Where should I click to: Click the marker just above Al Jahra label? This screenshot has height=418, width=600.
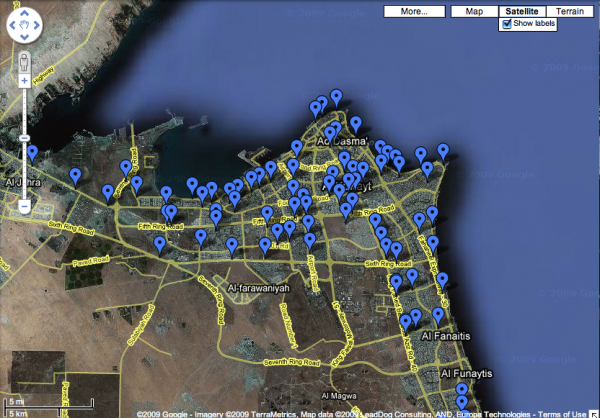tap(32, 153)
